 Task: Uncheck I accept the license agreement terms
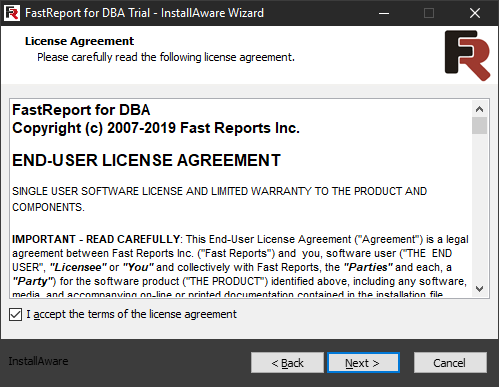(x=15, y=314)
